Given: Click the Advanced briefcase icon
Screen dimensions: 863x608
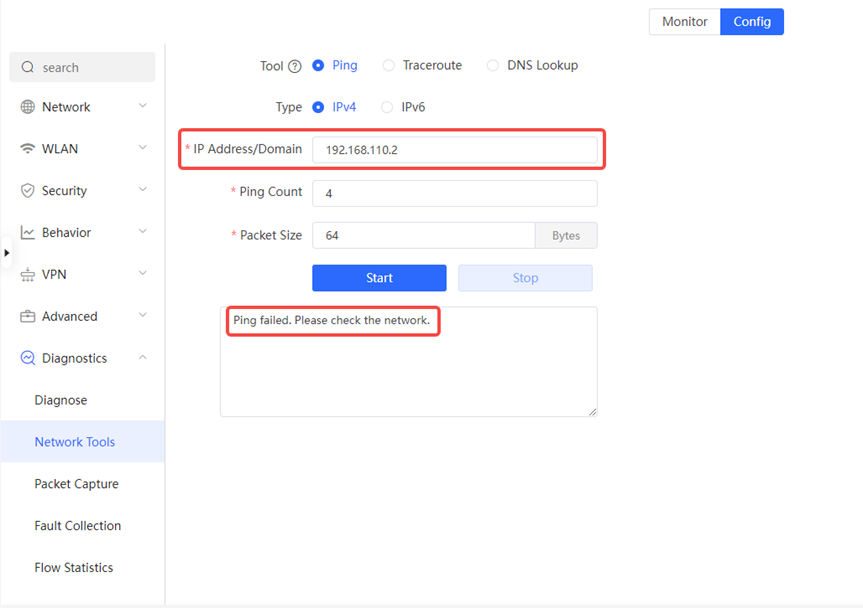Looking at the screenshot, I should click(28, 316).
